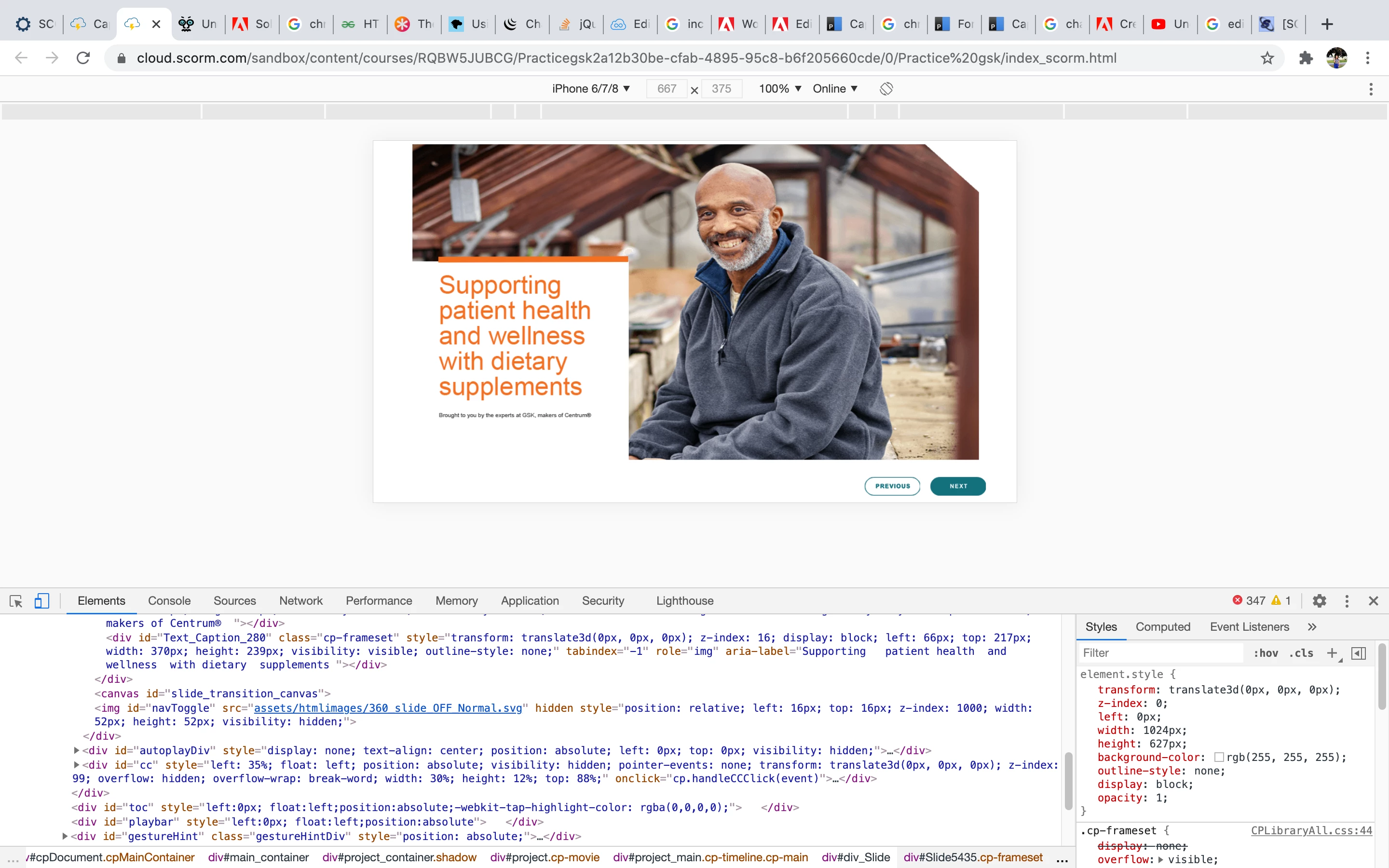1389x868 pixels.
Task: Toggle the :hov element state panel
Action: [1266, 653]
